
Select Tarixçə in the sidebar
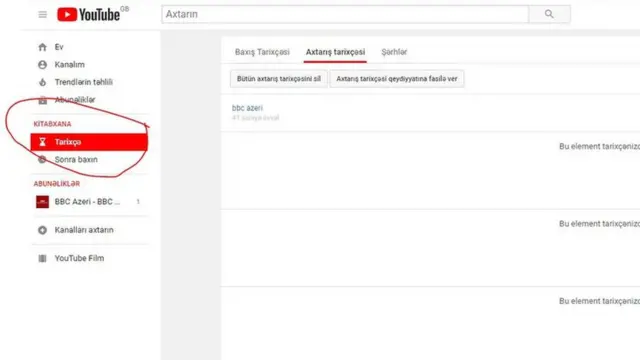pyautogui.click(x=89, y=142)
